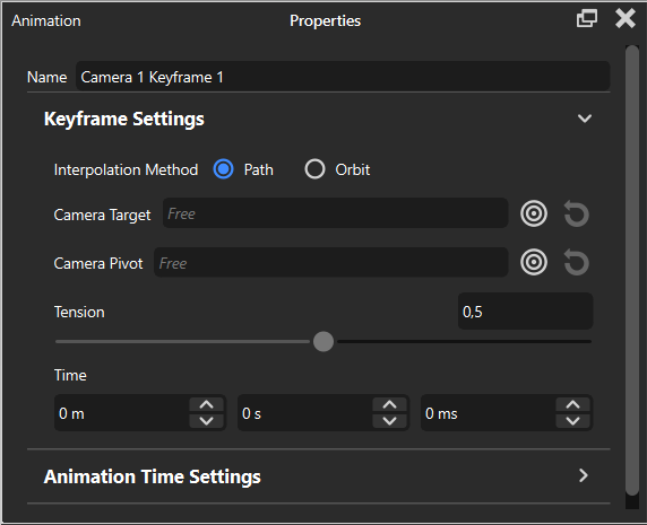This screenshot has width=647, height=525.
Task: Expand the Animation Time Settings section
Action: tap(584, 476)
